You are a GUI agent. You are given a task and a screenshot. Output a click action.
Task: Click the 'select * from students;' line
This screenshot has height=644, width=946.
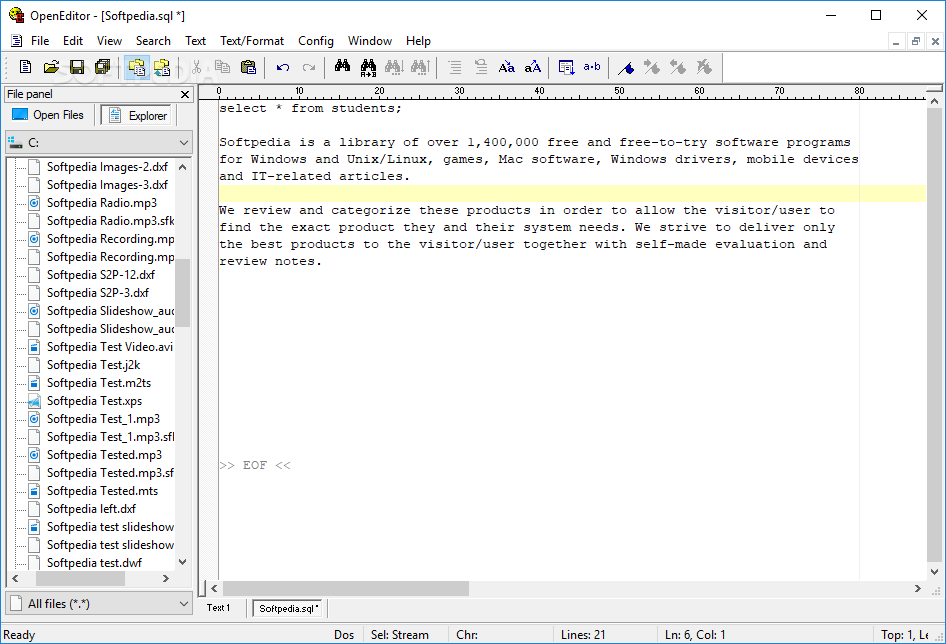tap(310, 109)
